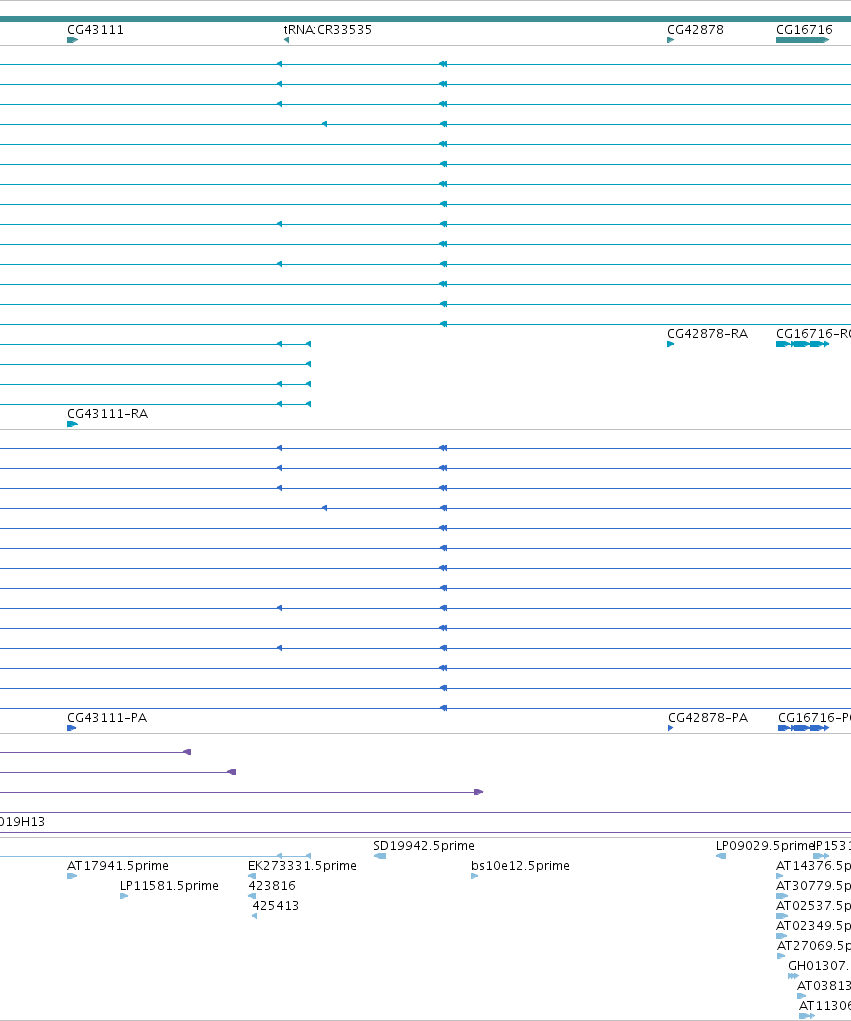Select the LP09029.5prime EST label

764,846
